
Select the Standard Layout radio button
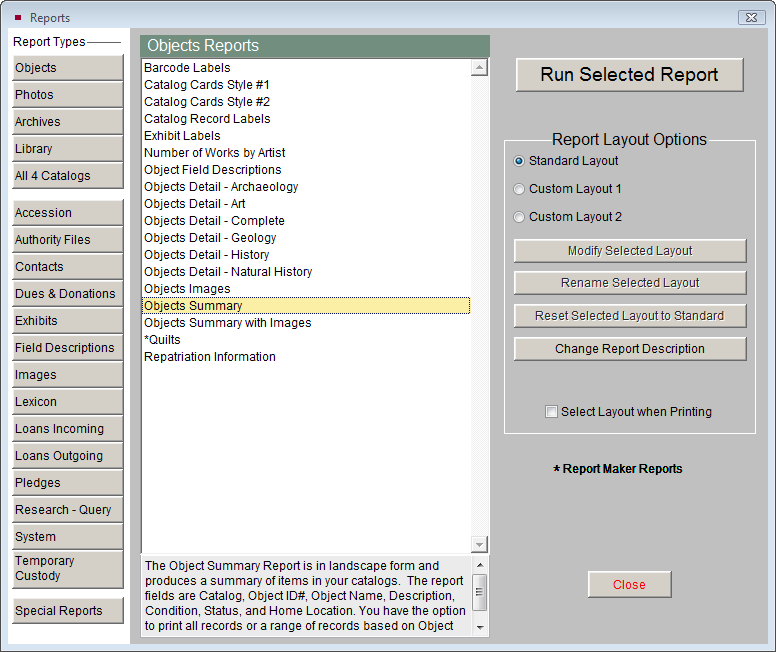(519, 161)
